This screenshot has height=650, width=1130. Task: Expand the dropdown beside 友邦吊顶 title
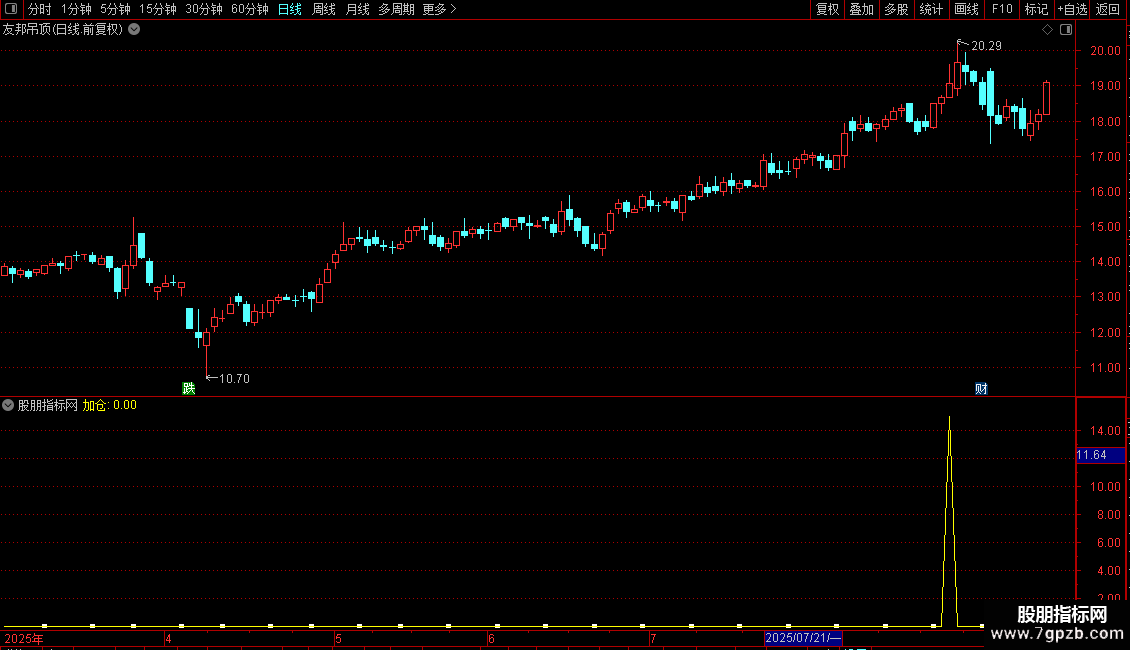pos(134,30)
